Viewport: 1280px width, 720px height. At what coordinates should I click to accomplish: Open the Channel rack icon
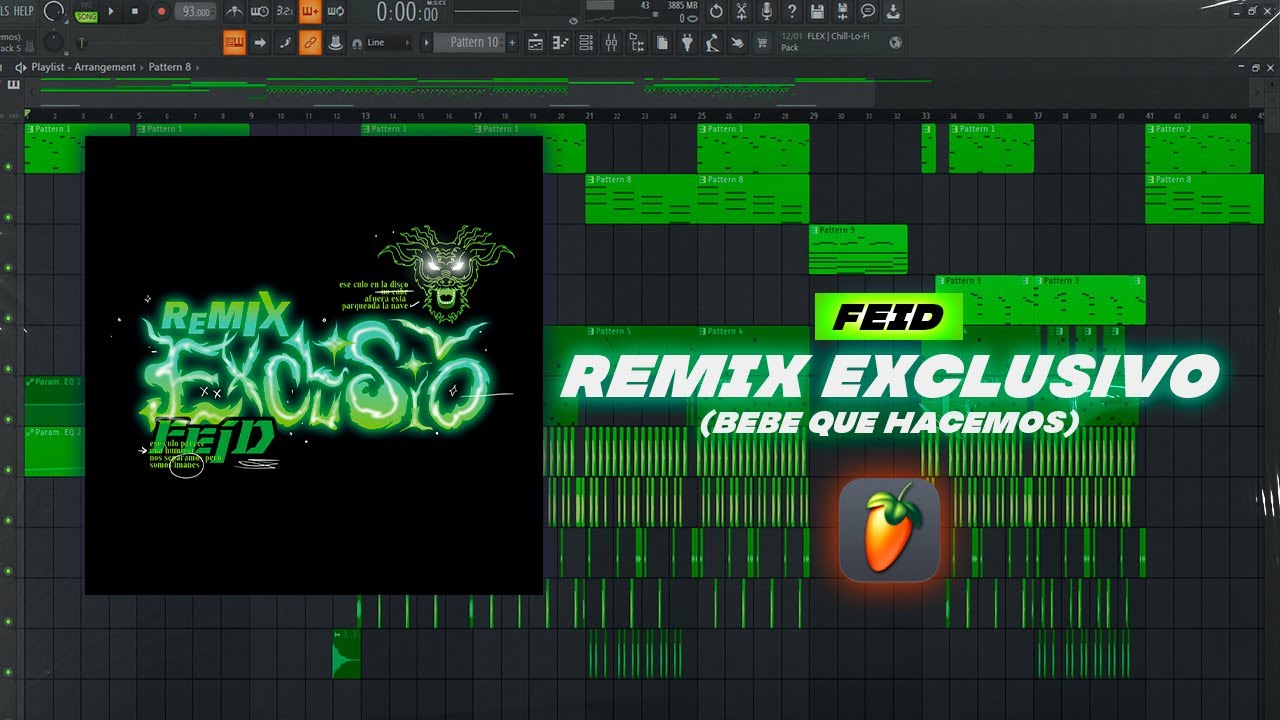(586, 43)
